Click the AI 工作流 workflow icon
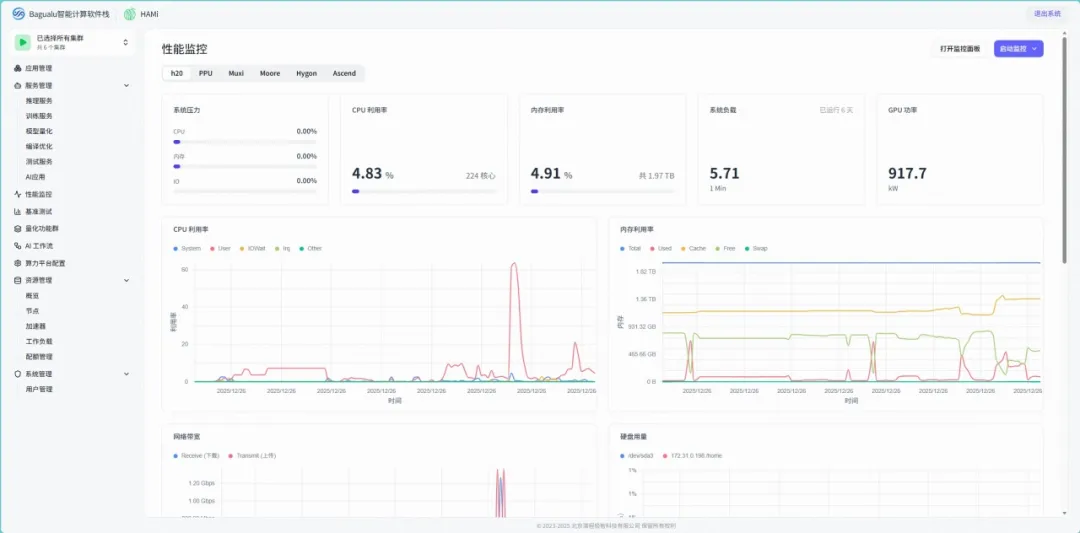Viewport: 1080px width, 533px height. [x=17, y=246]
